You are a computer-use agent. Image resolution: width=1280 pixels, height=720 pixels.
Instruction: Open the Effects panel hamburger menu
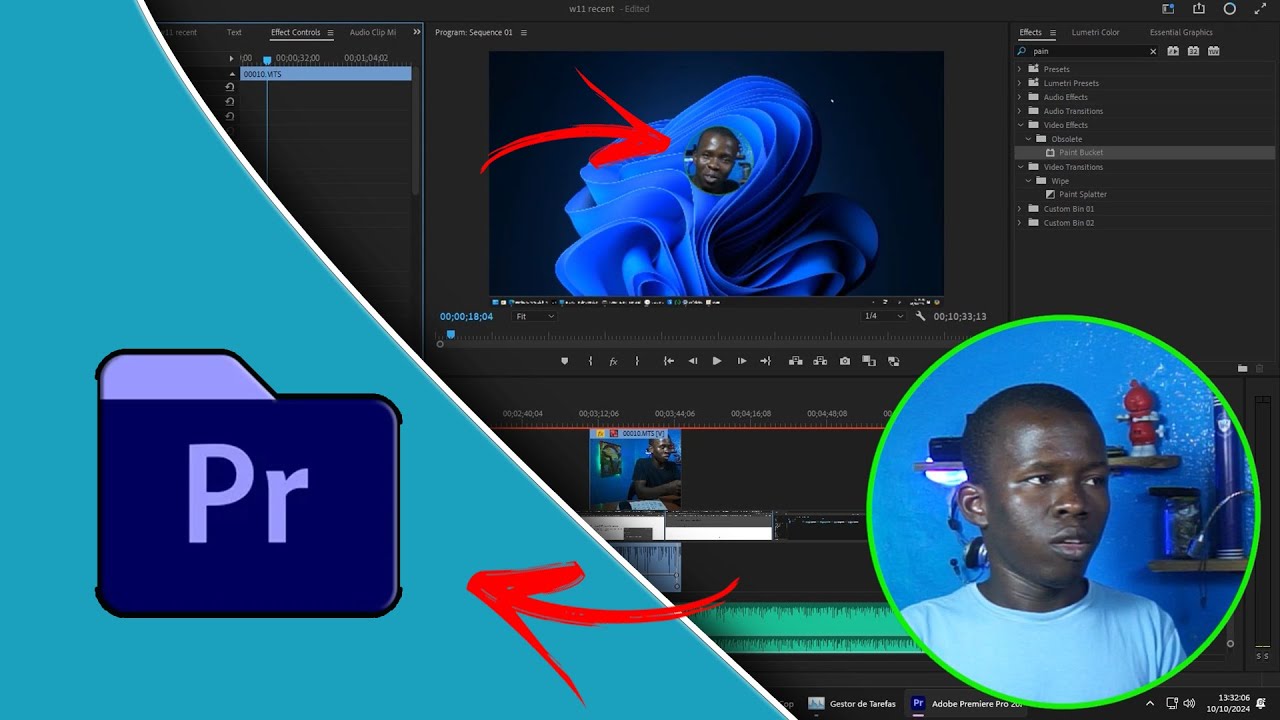coord(1053,32)
